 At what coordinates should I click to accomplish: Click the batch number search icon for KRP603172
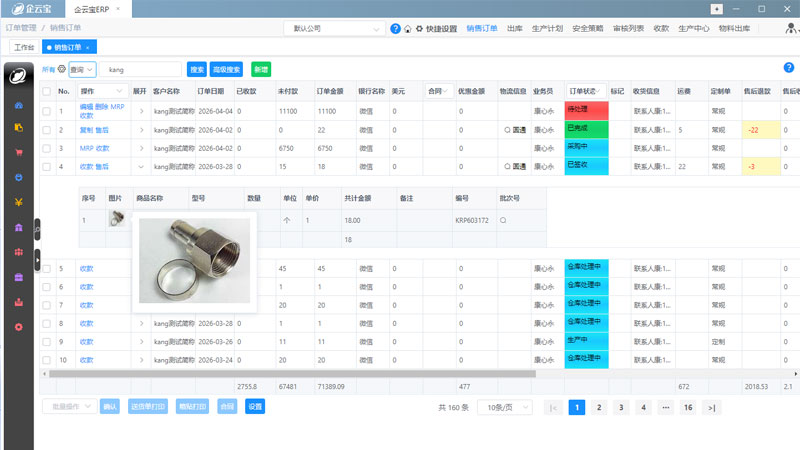tap(503, 220)
